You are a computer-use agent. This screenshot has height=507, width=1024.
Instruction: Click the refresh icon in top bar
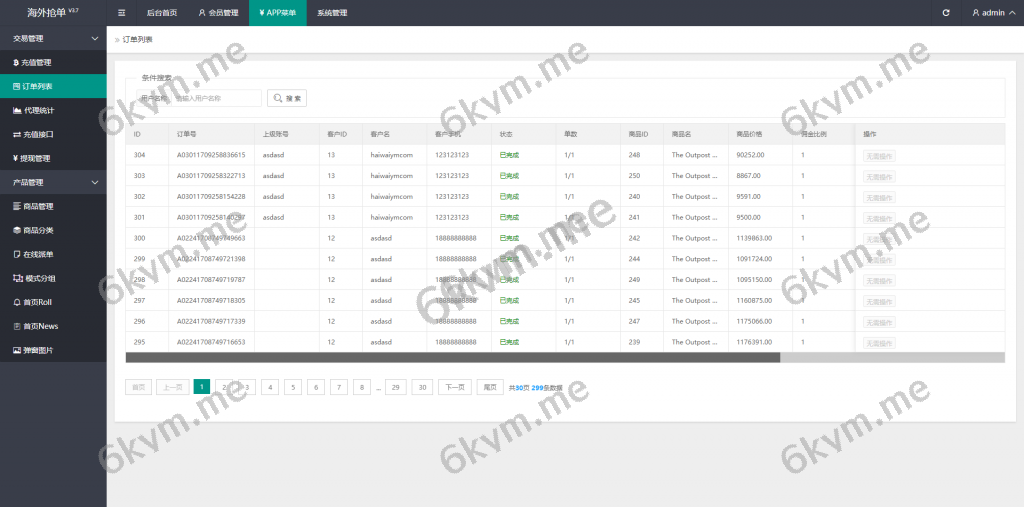(x=946, y=13)
